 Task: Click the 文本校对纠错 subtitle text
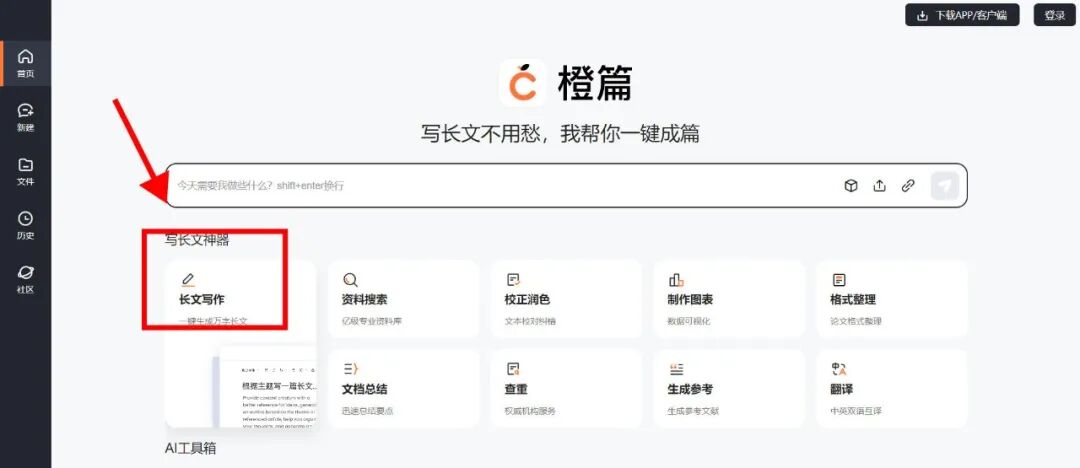530,321
